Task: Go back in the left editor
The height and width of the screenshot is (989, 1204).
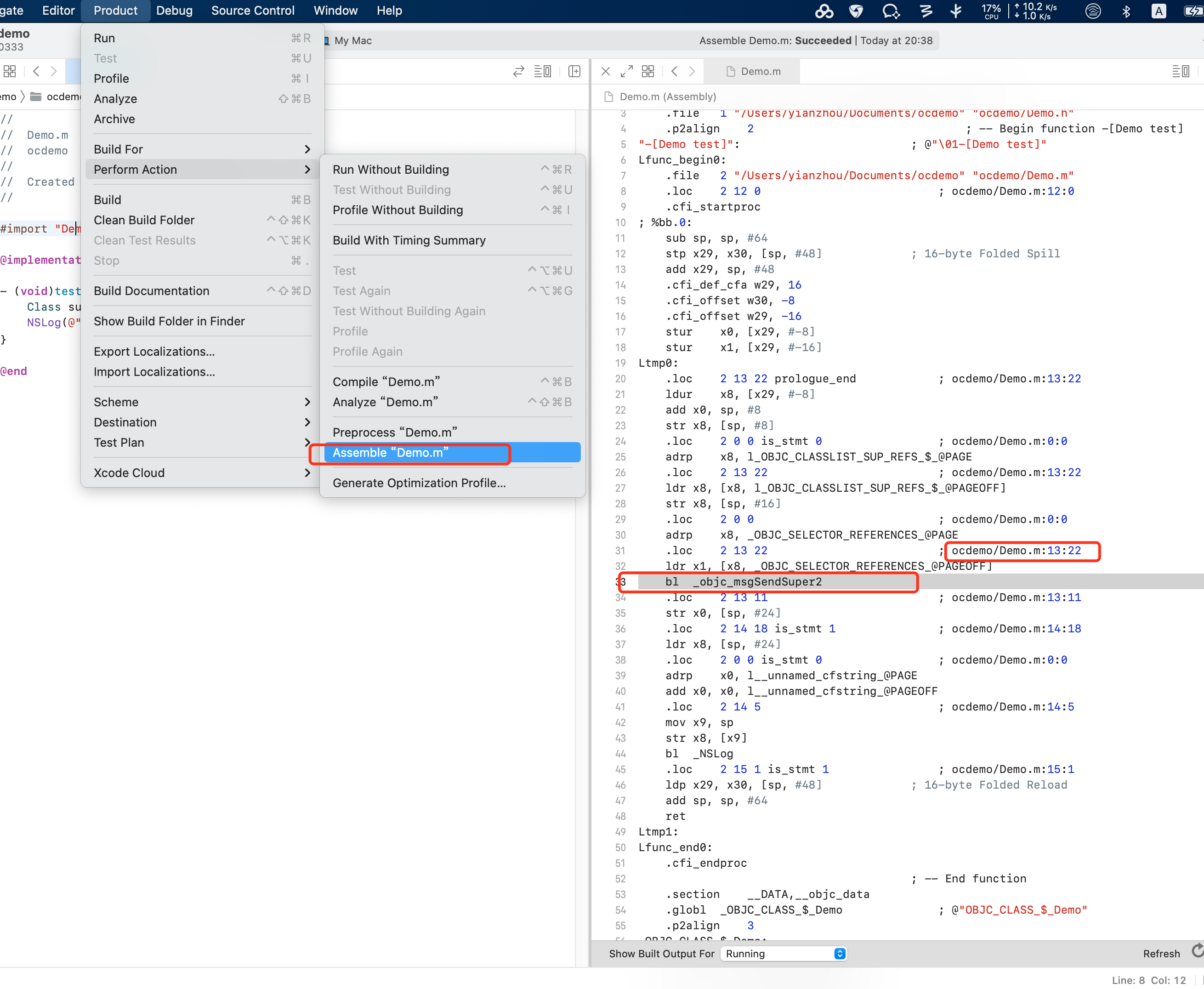Action: (36, 71)
